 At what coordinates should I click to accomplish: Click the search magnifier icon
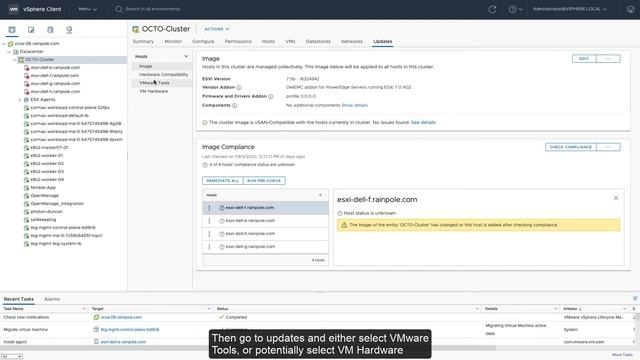pyautogui.click(x=119, y=9)
